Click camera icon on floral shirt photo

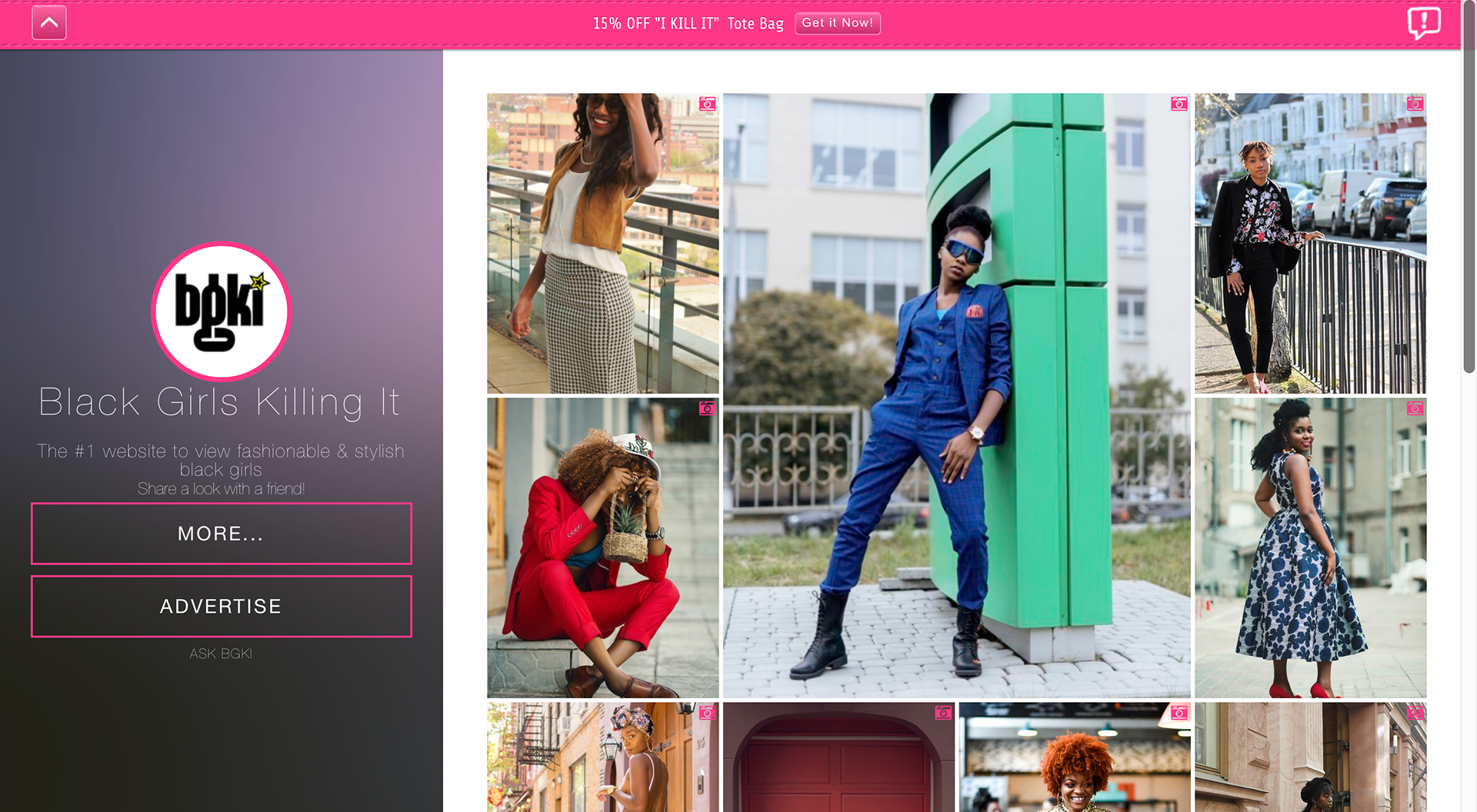coord(1415,104)
